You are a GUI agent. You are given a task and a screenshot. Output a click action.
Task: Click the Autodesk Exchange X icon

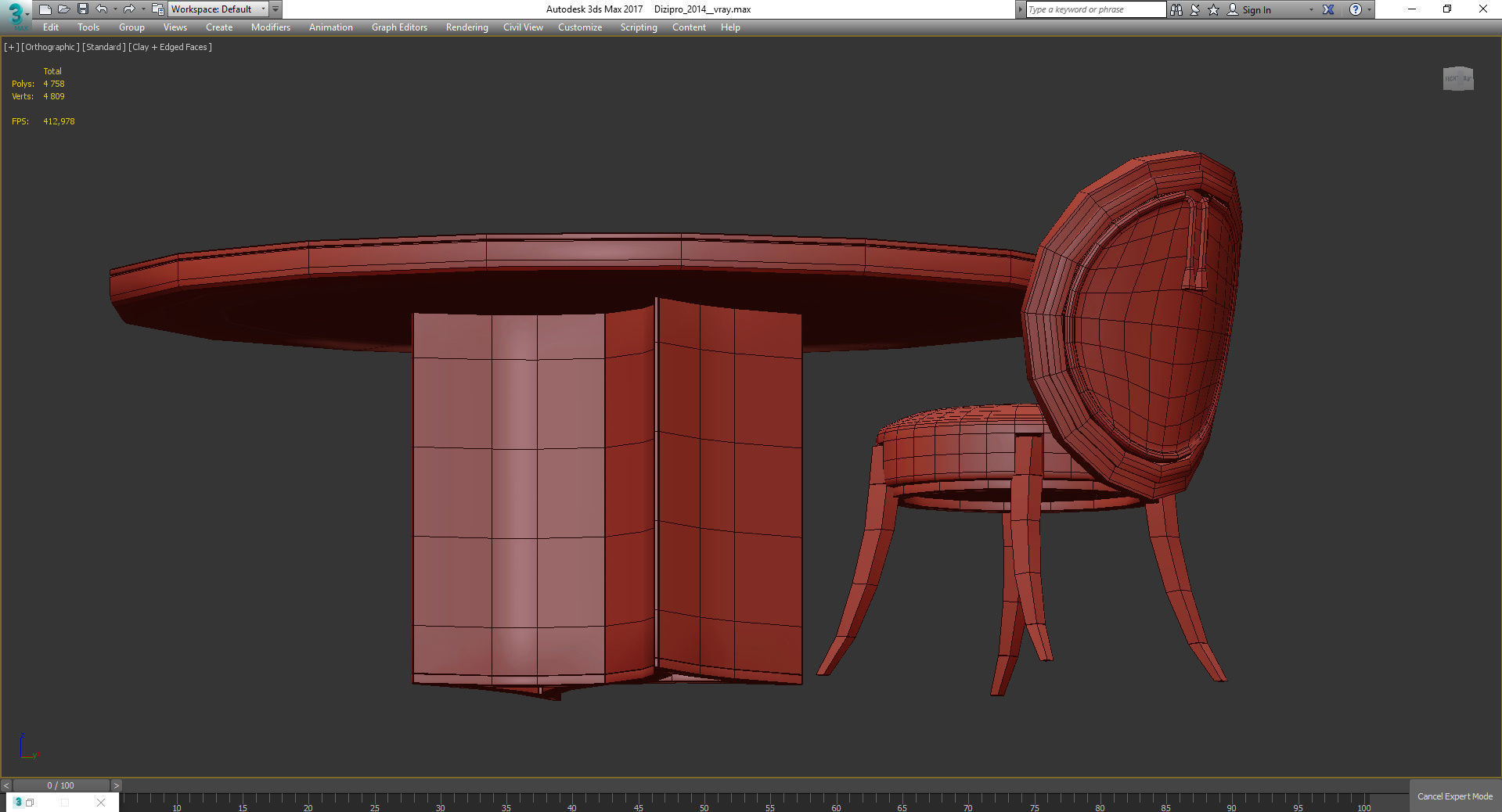(1328, 9)
